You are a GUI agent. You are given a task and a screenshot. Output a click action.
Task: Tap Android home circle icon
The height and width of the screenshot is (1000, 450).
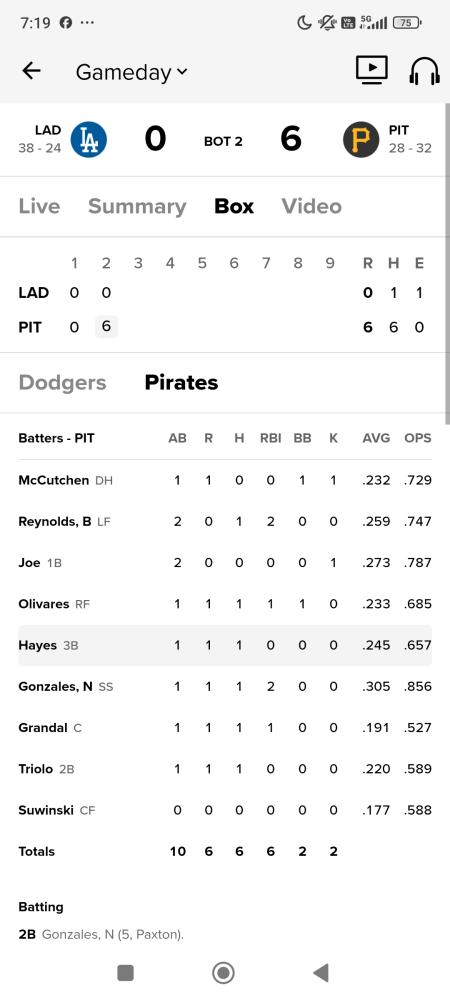[x=223, y=973]
